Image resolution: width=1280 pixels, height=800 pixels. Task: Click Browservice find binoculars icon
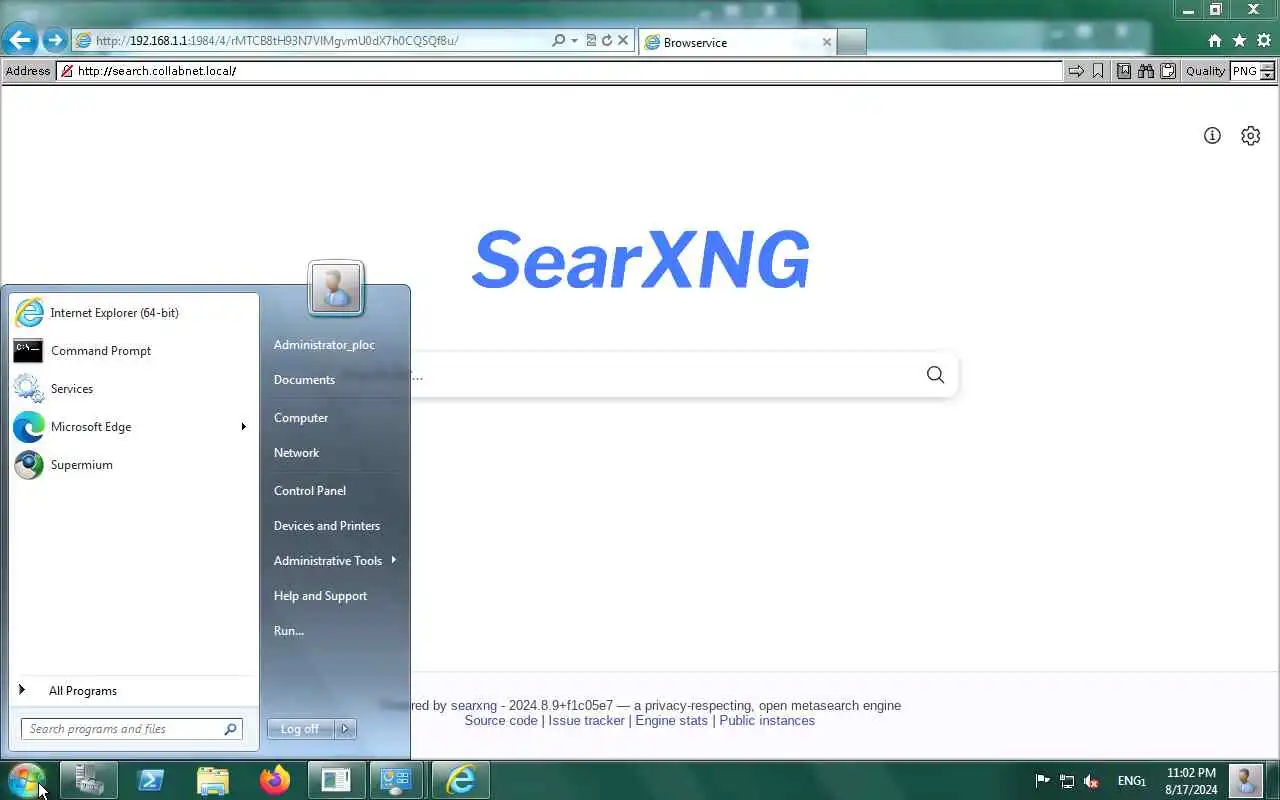[x=1146, y=71]
